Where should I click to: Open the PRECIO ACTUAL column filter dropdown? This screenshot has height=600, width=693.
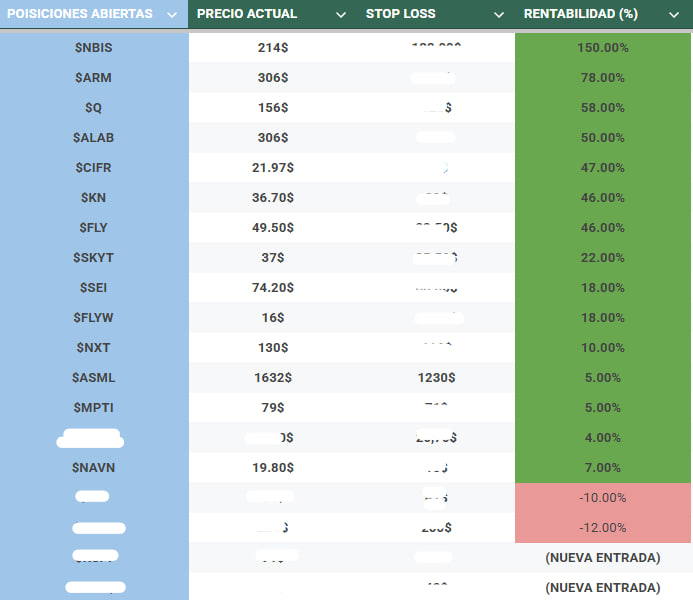[x=341, y=15]
